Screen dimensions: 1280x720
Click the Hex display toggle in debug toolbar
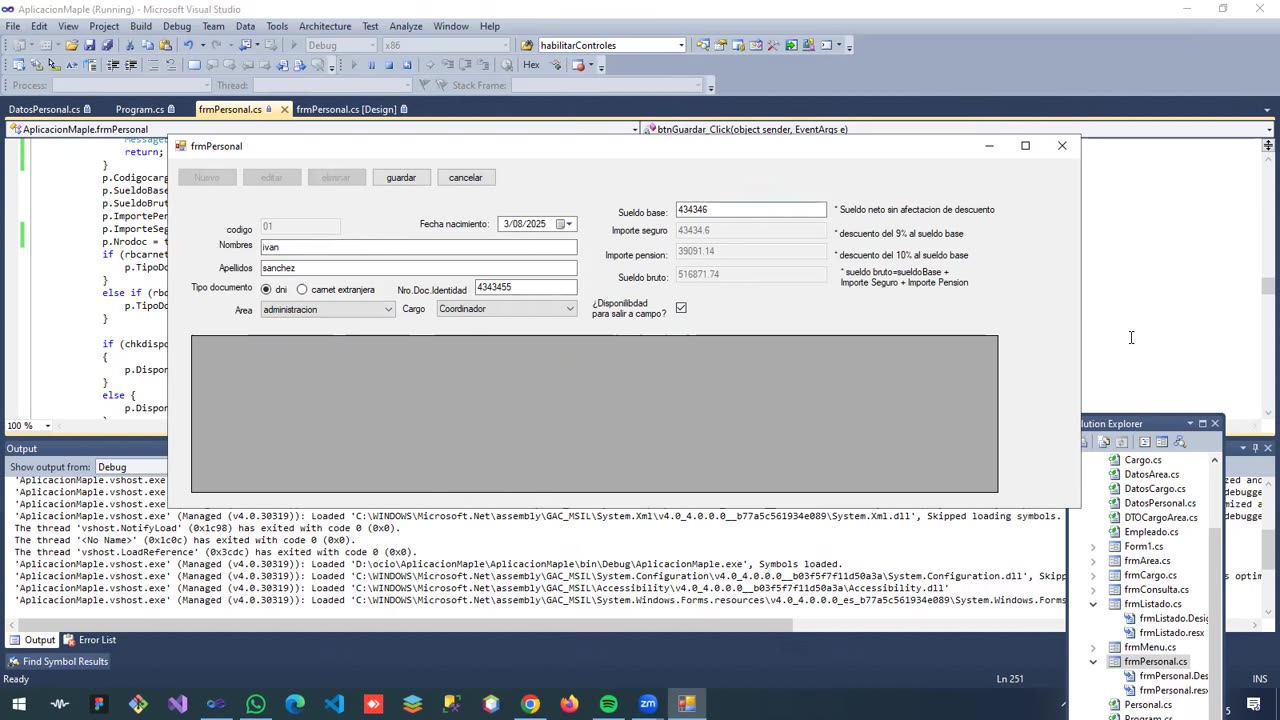click(x=531, y=65)
